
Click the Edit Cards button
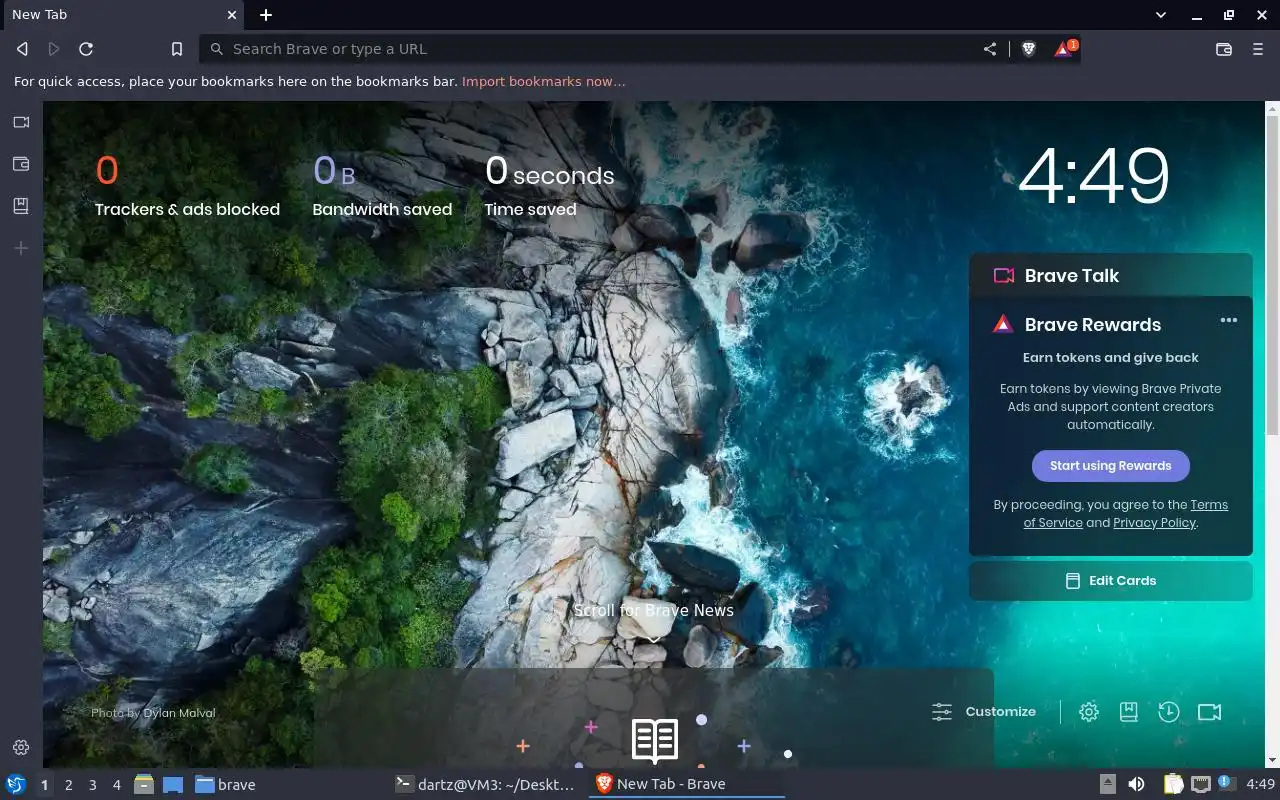click(1110, 580)
